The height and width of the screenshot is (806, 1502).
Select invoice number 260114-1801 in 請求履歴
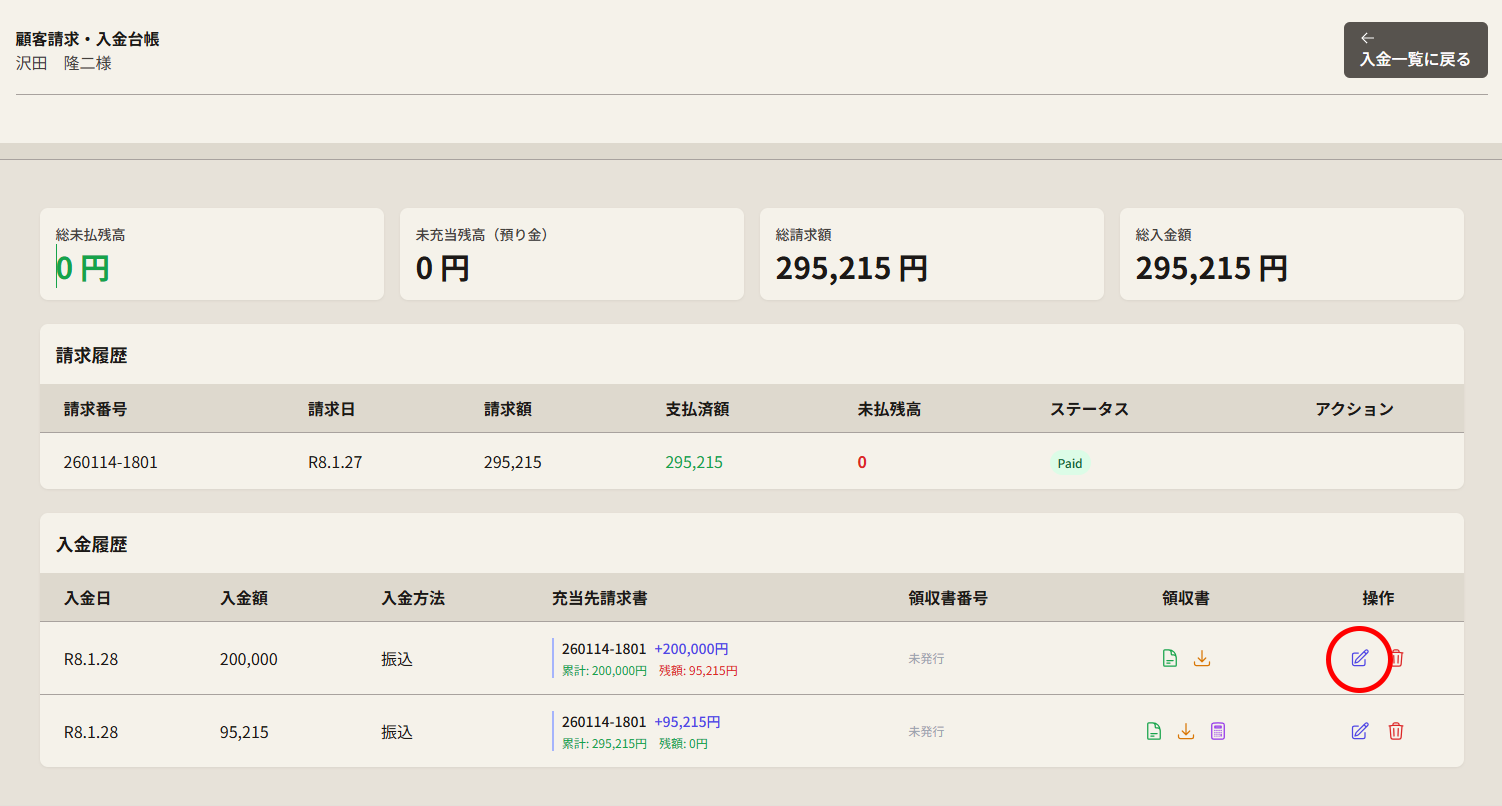tap(110, 463)
